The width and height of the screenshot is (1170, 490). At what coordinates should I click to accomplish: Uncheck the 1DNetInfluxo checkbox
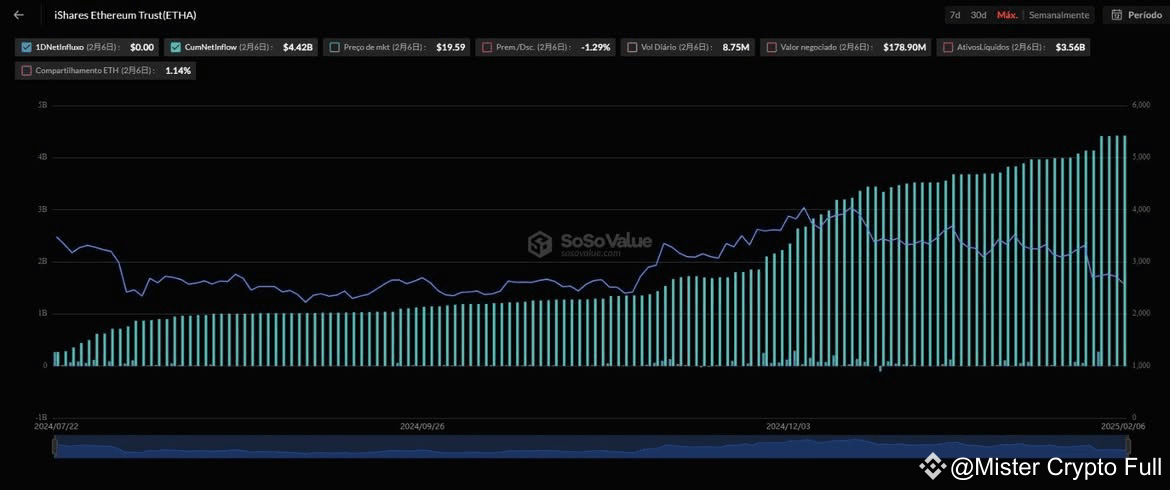[27, 47]
